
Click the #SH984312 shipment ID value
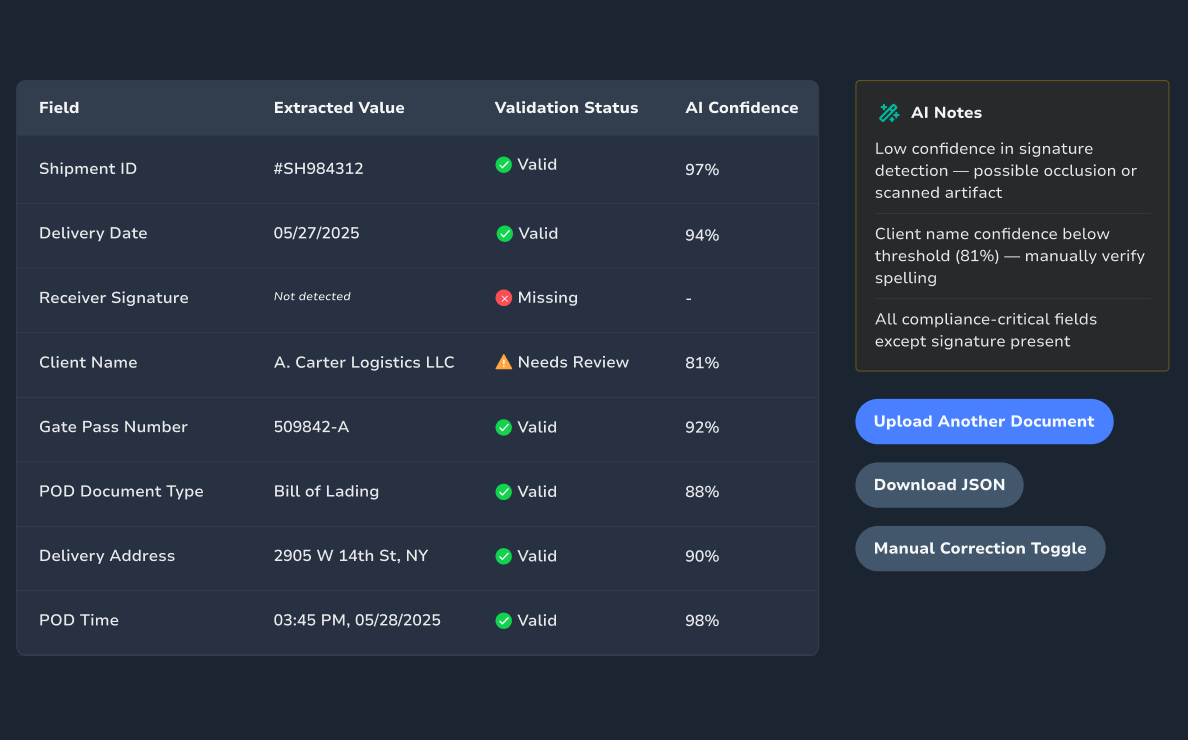point(318,169)
